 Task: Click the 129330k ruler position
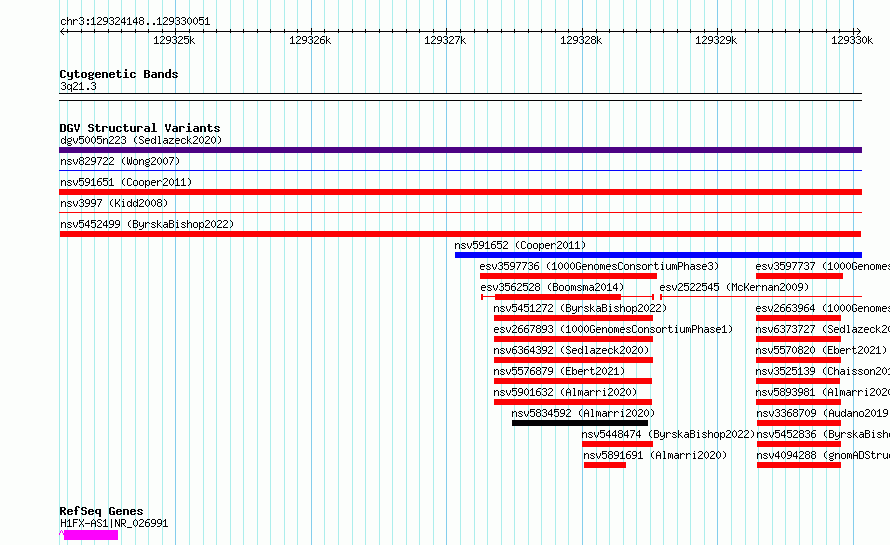click(852, 40)
